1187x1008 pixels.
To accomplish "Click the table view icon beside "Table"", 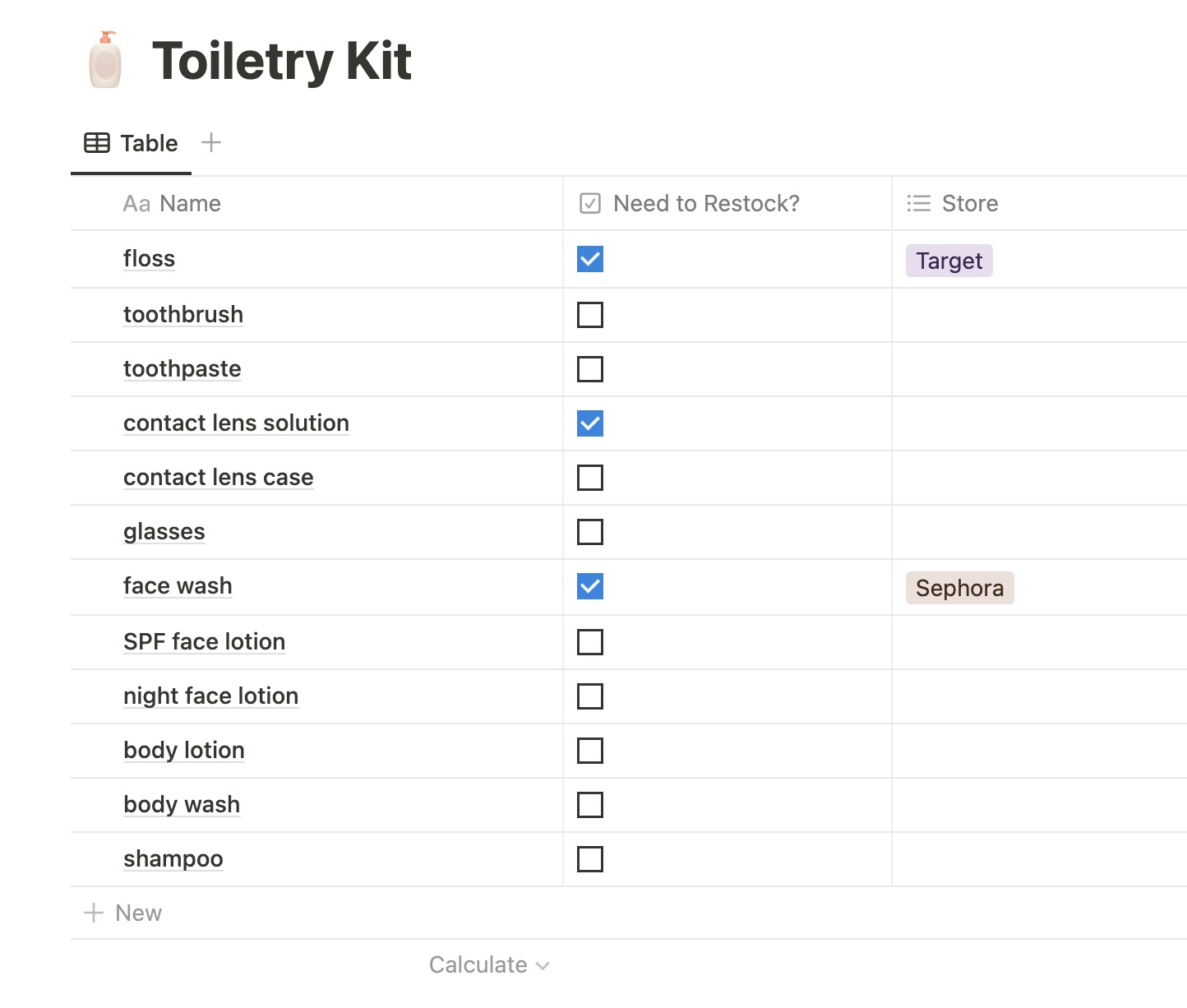I will (x=96, y=142).
